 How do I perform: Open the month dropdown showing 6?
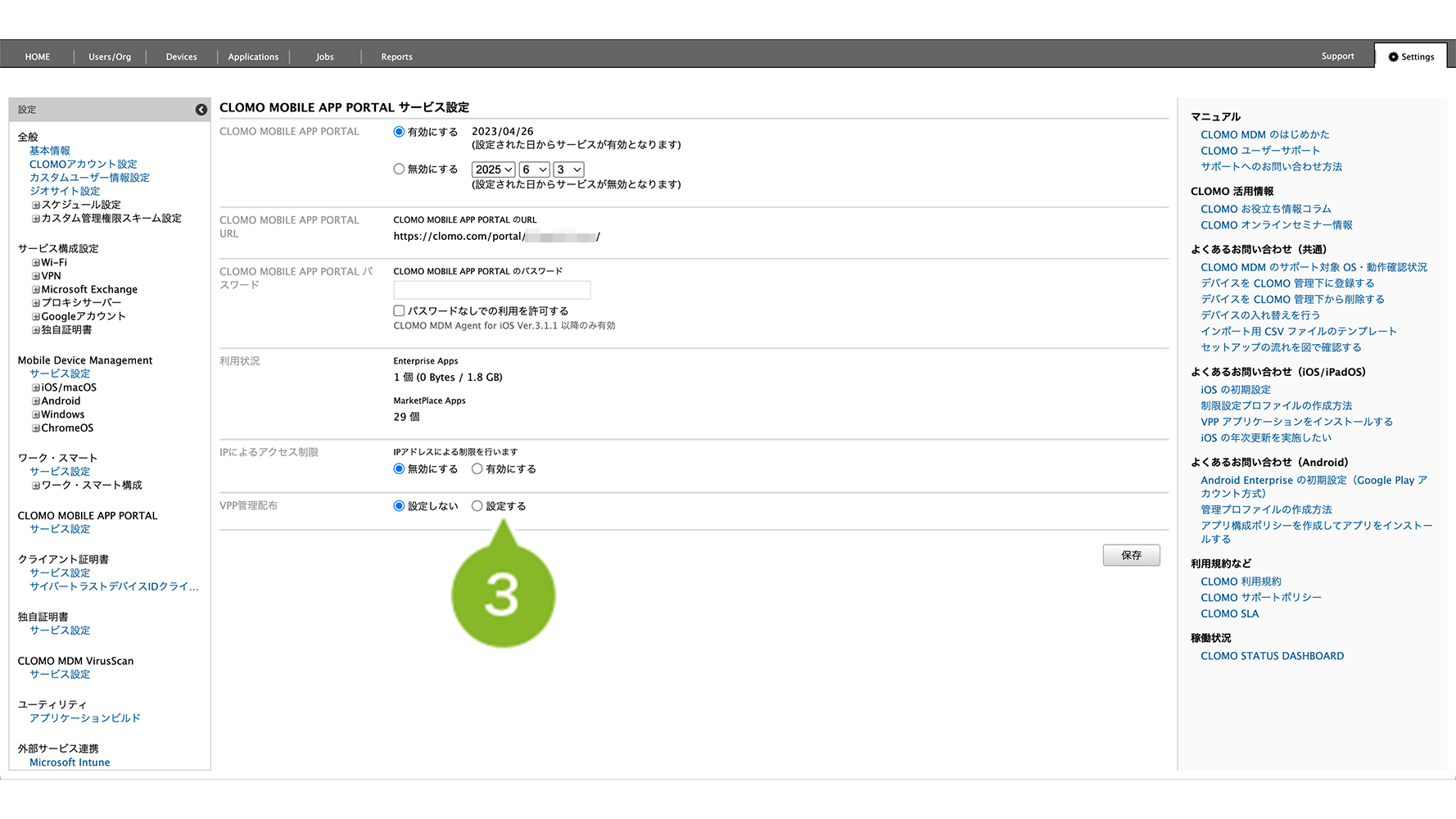[x=536, y=170]
